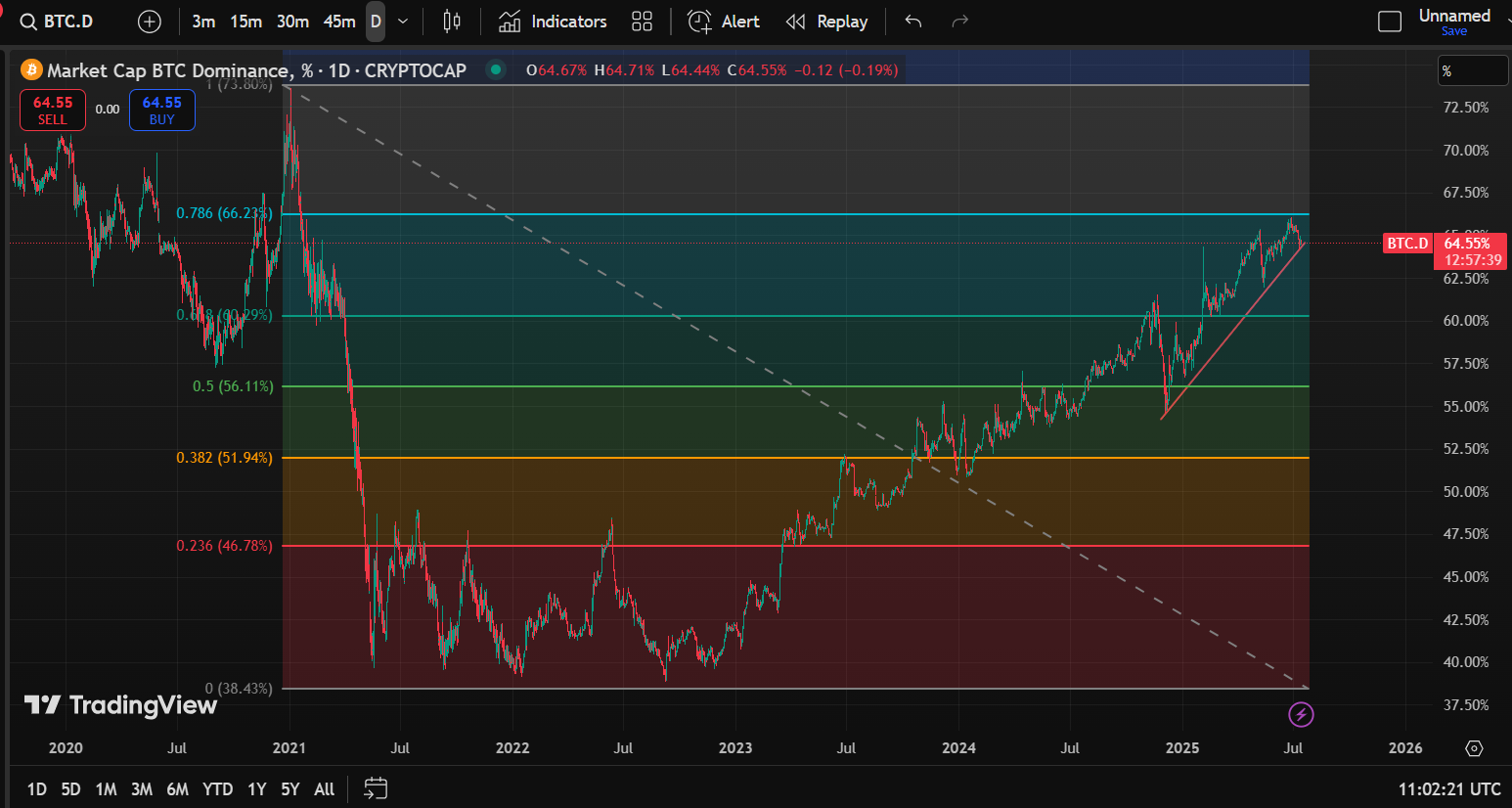1512x808 pixels.
Task: Add a symbol with the plus icon
Action: click(149, 22)
